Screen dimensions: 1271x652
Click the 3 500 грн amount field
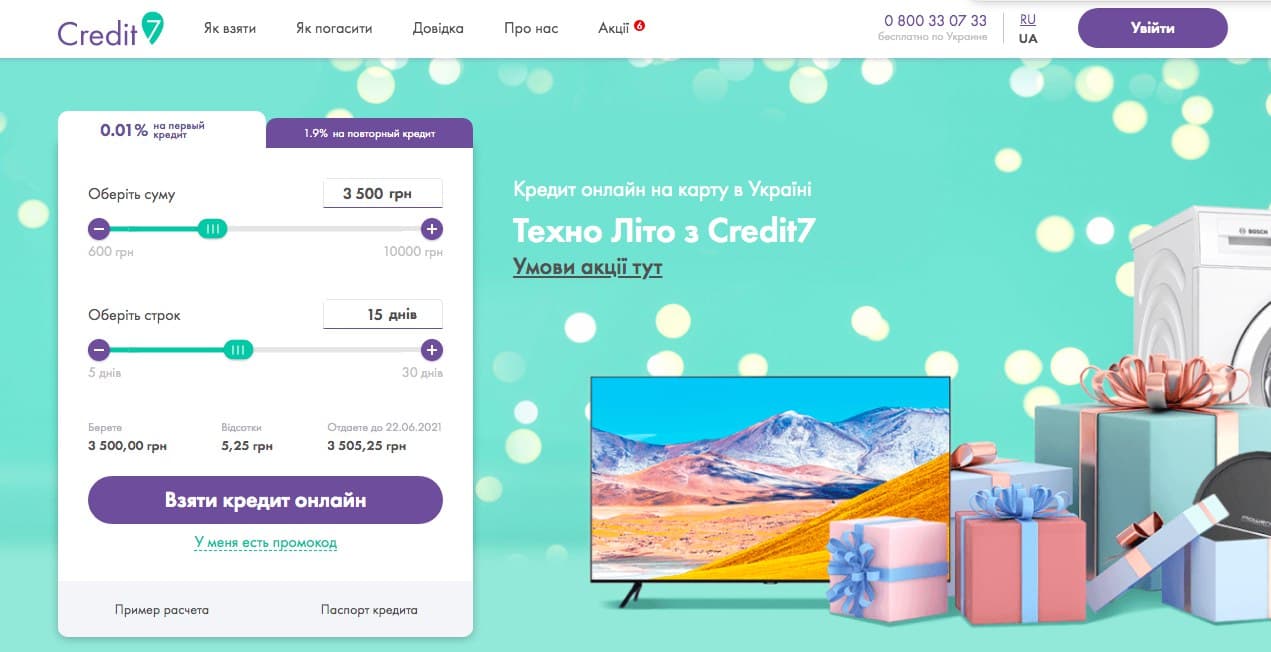383,194
